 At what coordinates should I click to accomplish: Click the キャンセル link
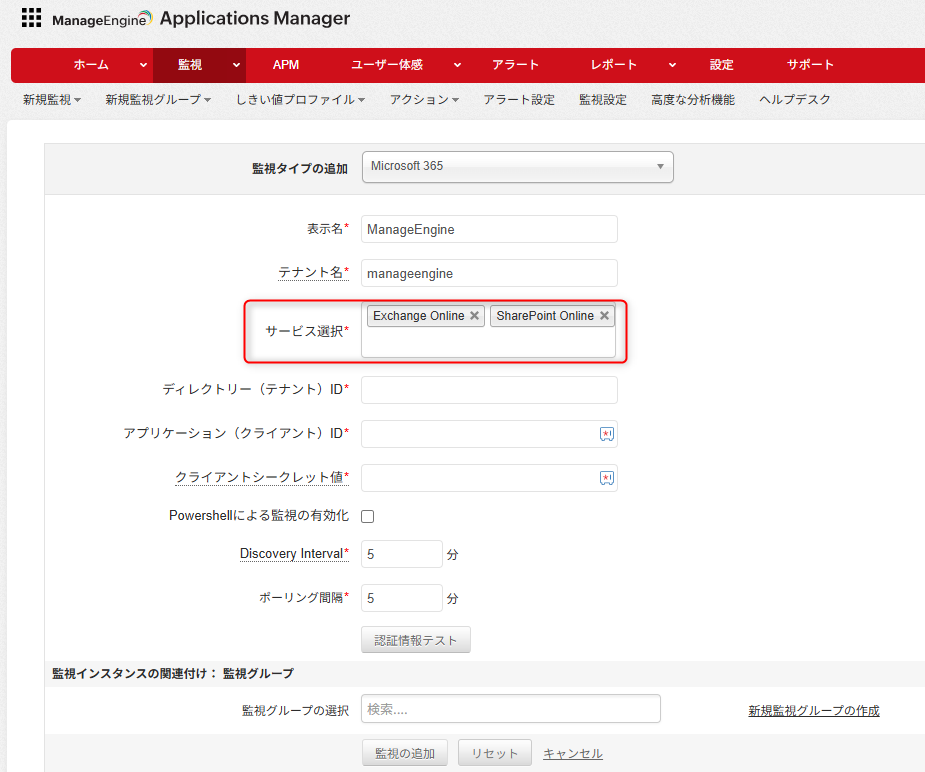(x=572, y=753)
